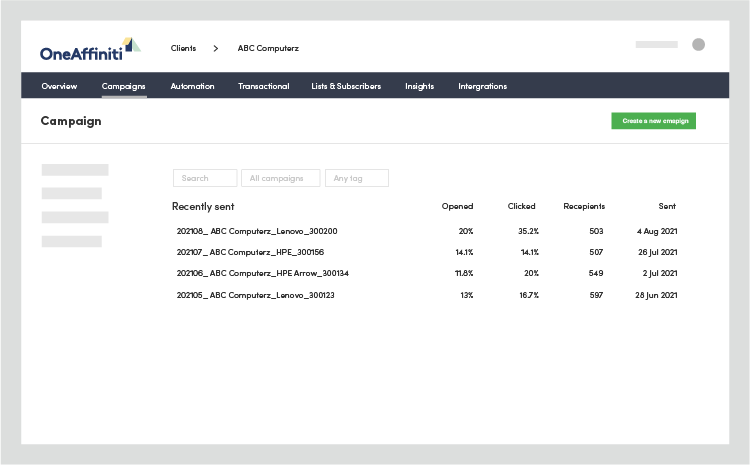Open campaign 202105_ ABC Computerz_Lenovo_300123
This screenshot has height=465, width=750.
point(255,295)
